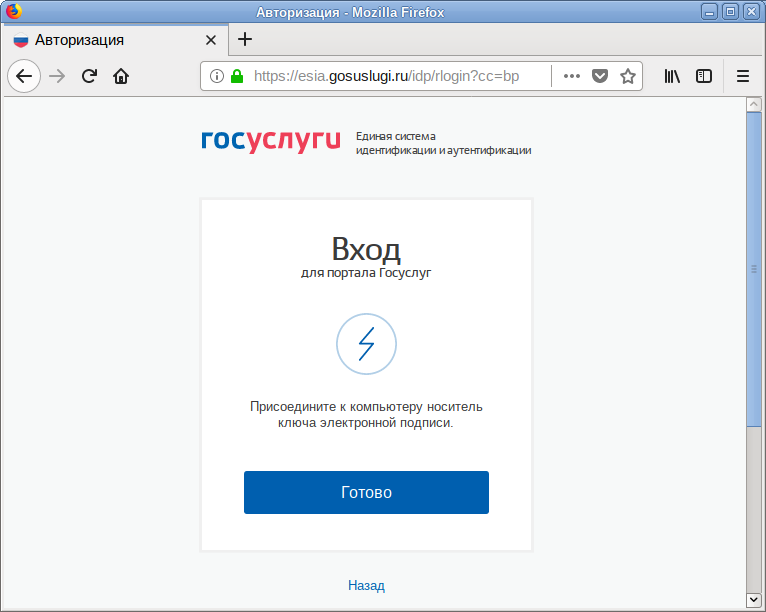Click the scrollbar up arrow
Screen dimensions: 766x612
754,104
